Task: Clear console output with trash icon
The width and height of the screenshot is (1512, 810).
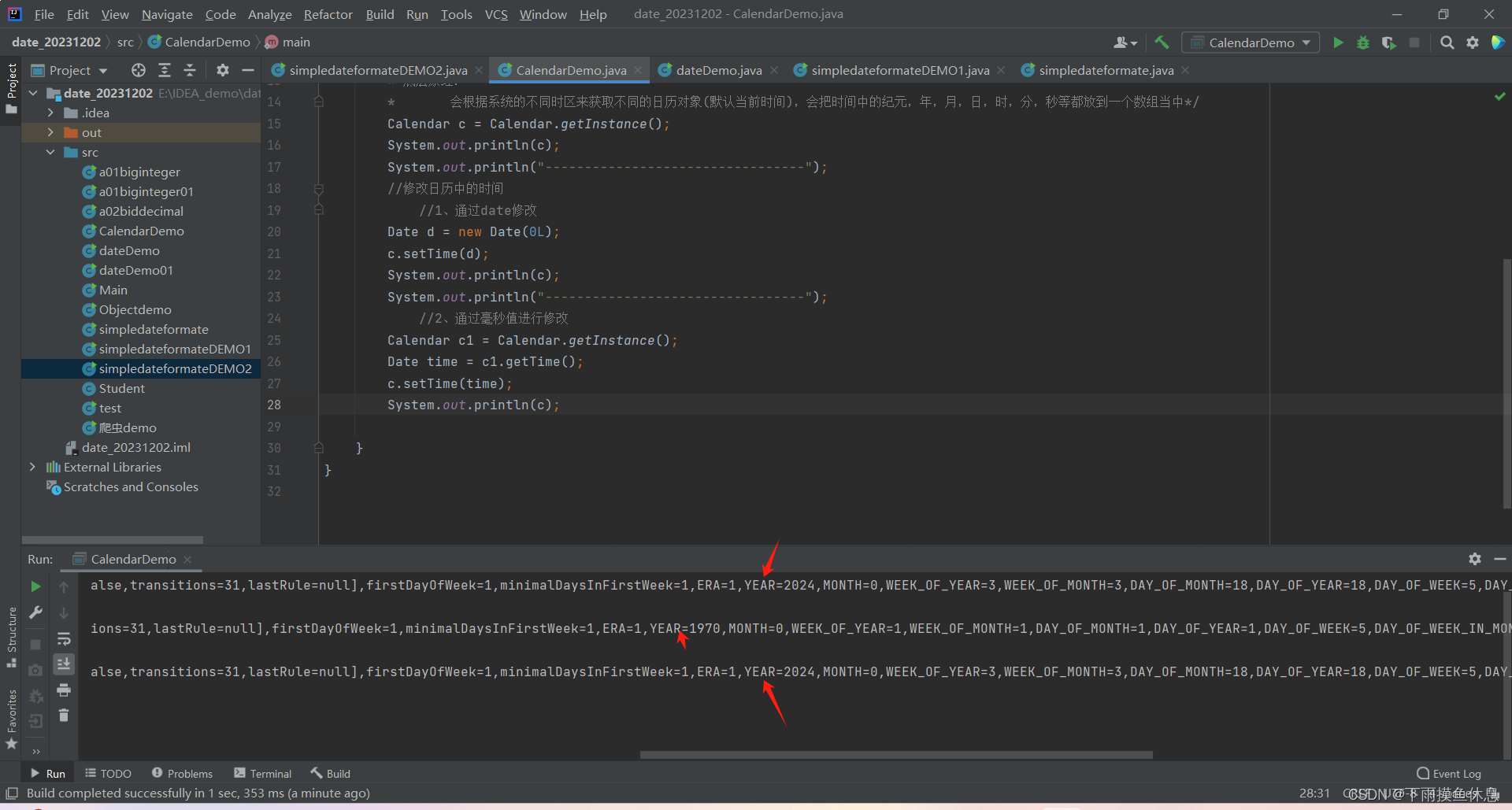Action: point(64,715)
